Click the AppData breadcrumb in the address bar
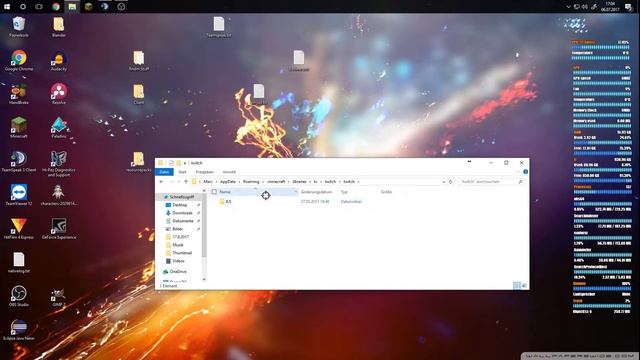This screenshot has width=640, height=360. coord(228,182)
